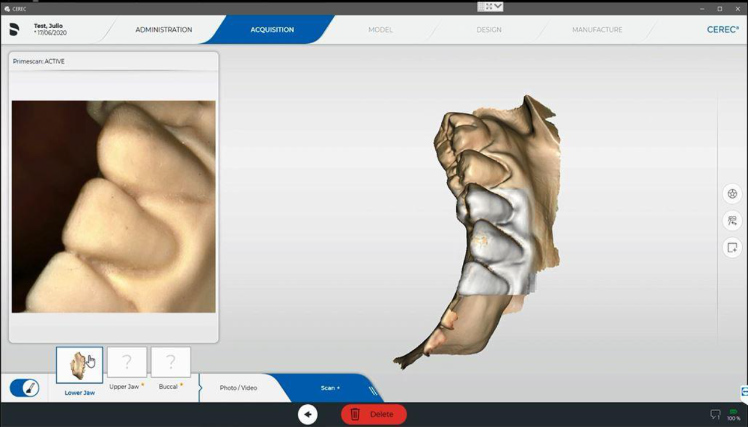Click the live camera preview image

(x=114, y=207)
